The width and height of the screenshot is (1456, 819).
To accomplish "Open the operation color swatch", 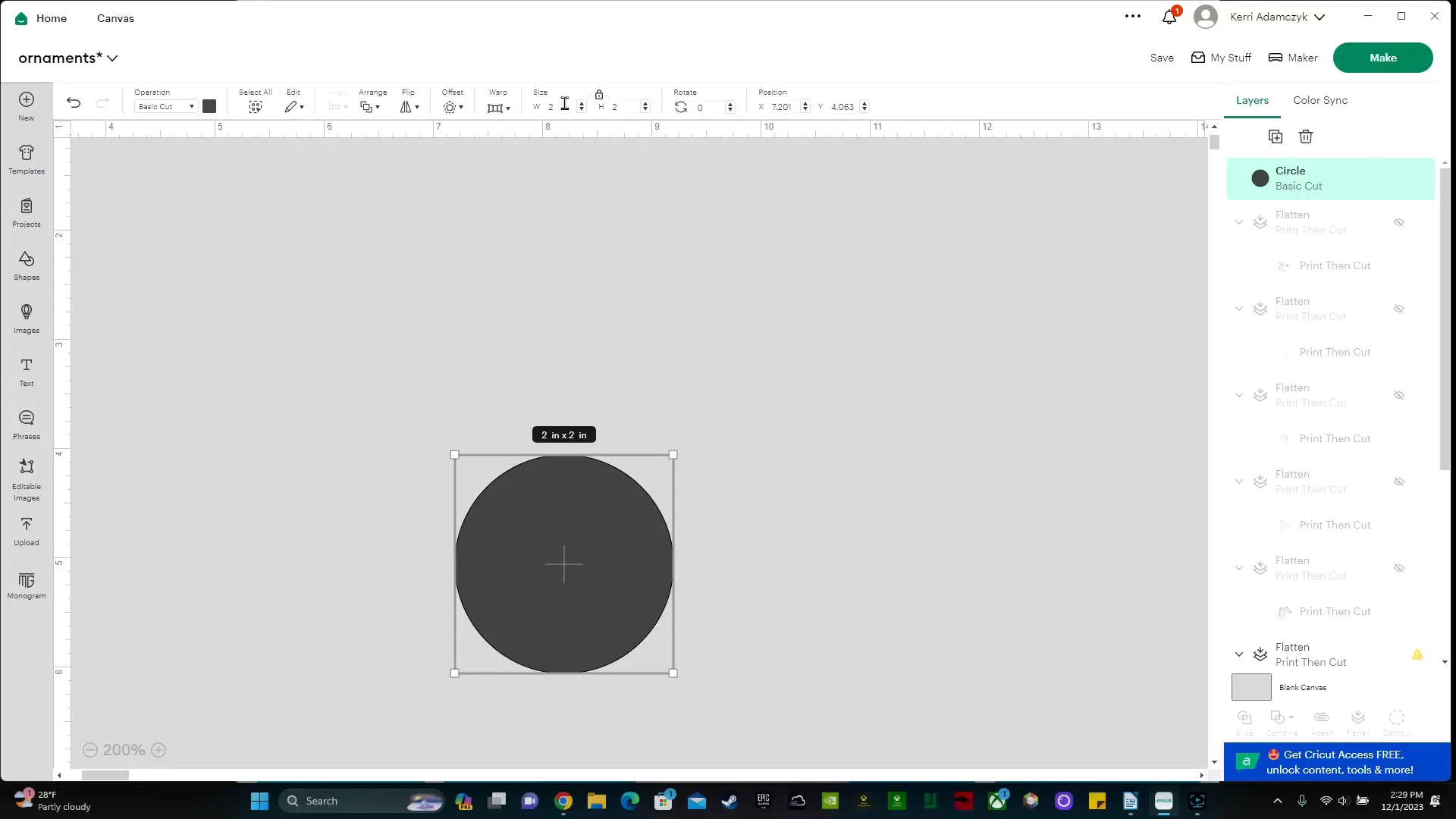I will 209,106.
